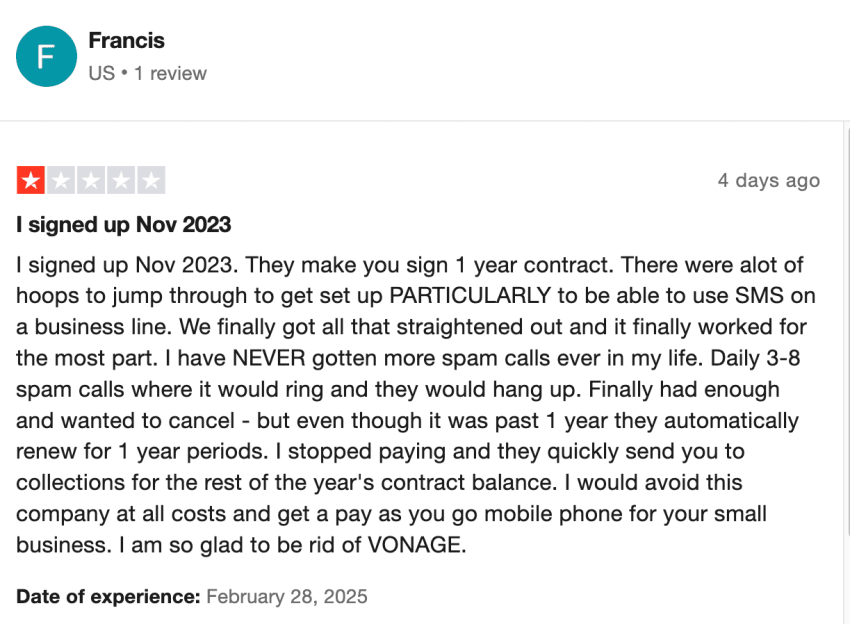This screenshot has width=850, height=624.
Task: Click the fourth gray rating star
Action: pos(121,180)
